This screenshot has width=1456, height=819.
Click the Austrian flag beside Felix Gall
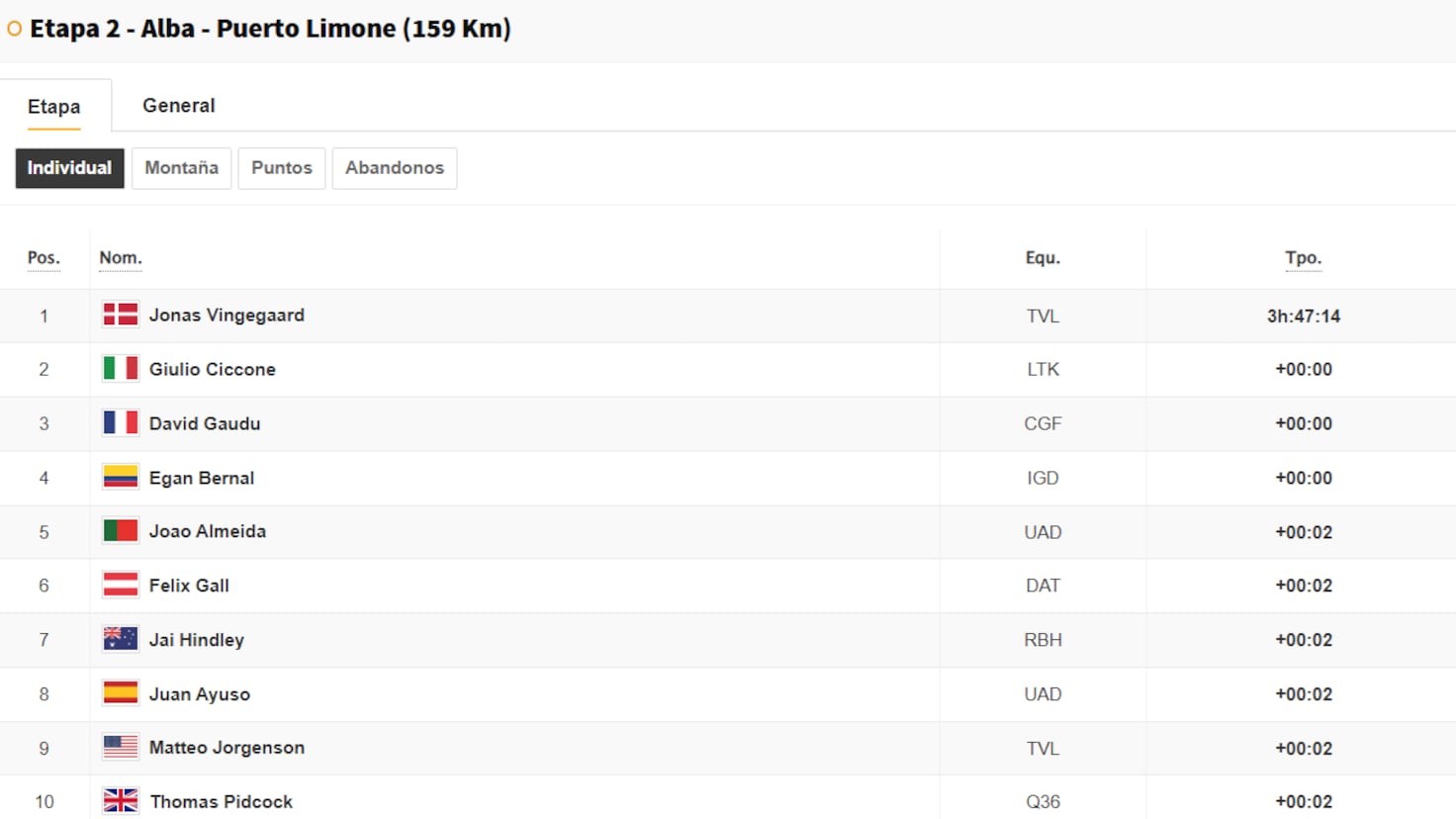point(121,586)
